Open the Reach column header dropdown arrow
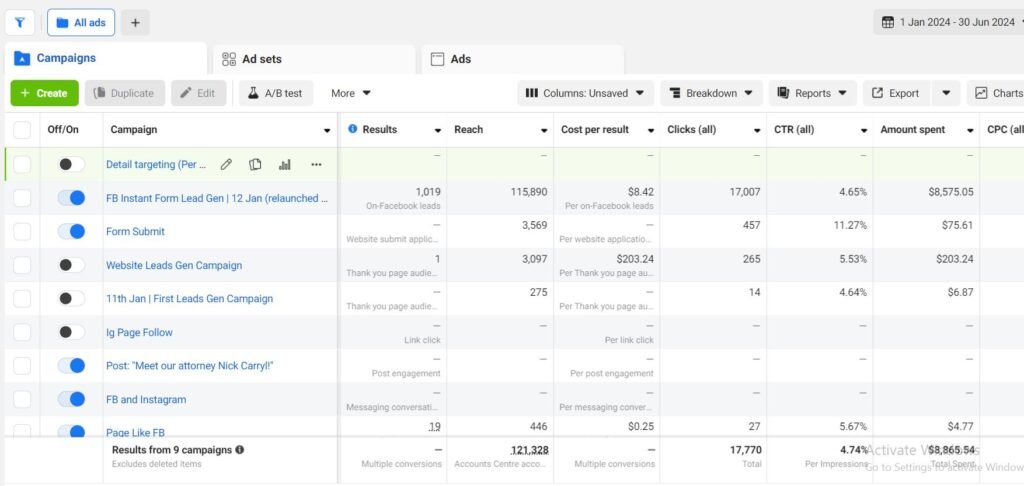 (544, 131)
